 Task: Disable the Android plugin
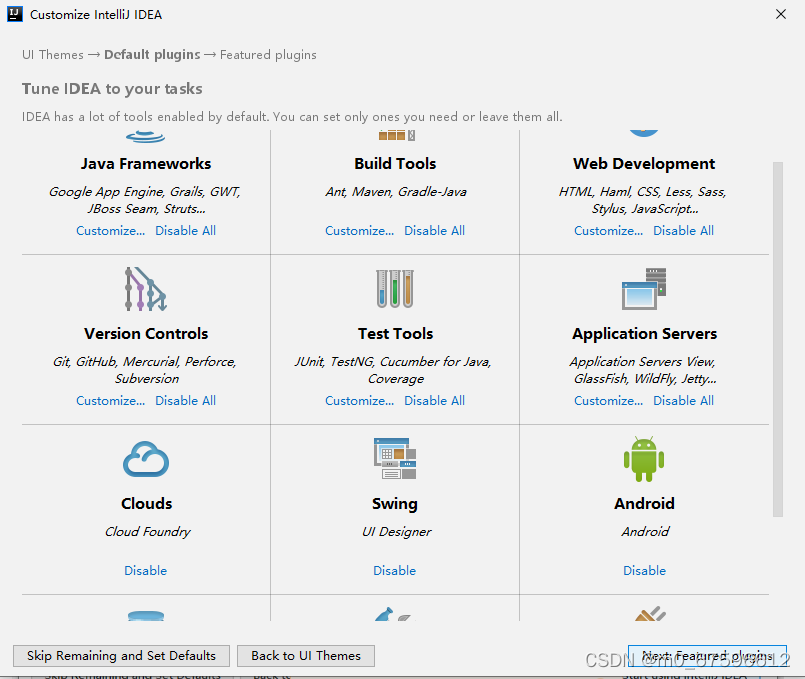click(644, 571)
